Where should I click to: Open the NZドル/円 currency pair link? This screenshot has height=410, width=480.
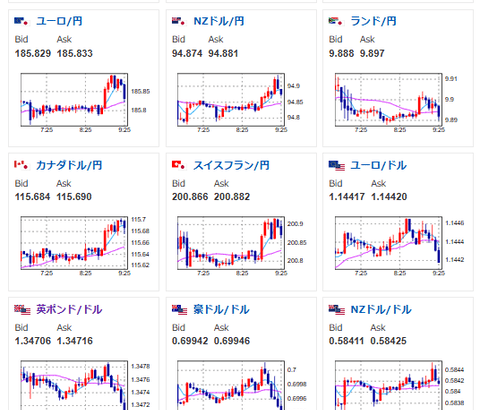pos(219,21)
